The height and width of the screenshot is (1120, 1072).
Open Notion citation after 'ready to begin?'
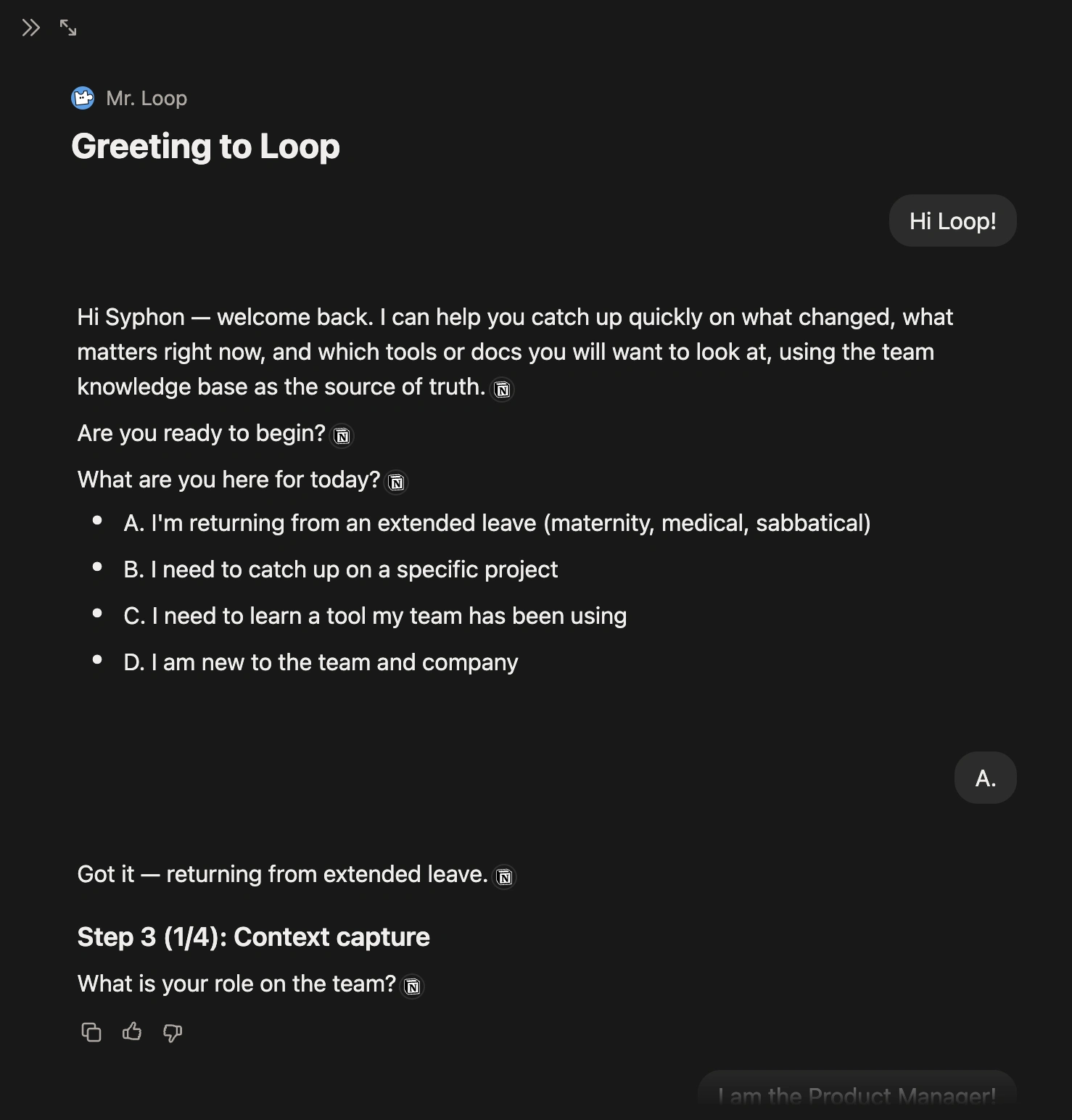(342, 436)
